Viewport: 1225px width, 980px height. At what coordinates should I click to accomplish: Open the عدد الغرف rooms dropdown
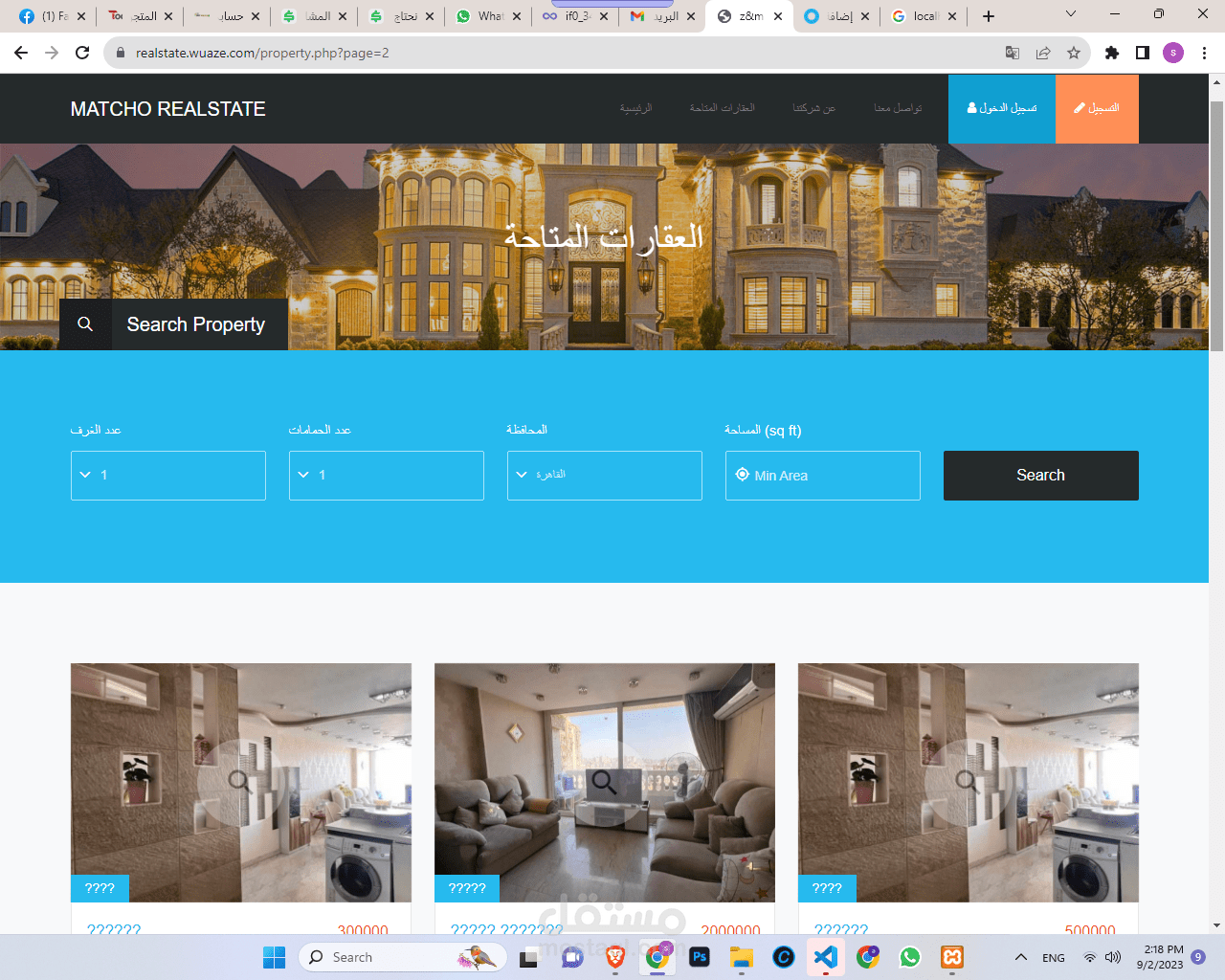[167, 475]
